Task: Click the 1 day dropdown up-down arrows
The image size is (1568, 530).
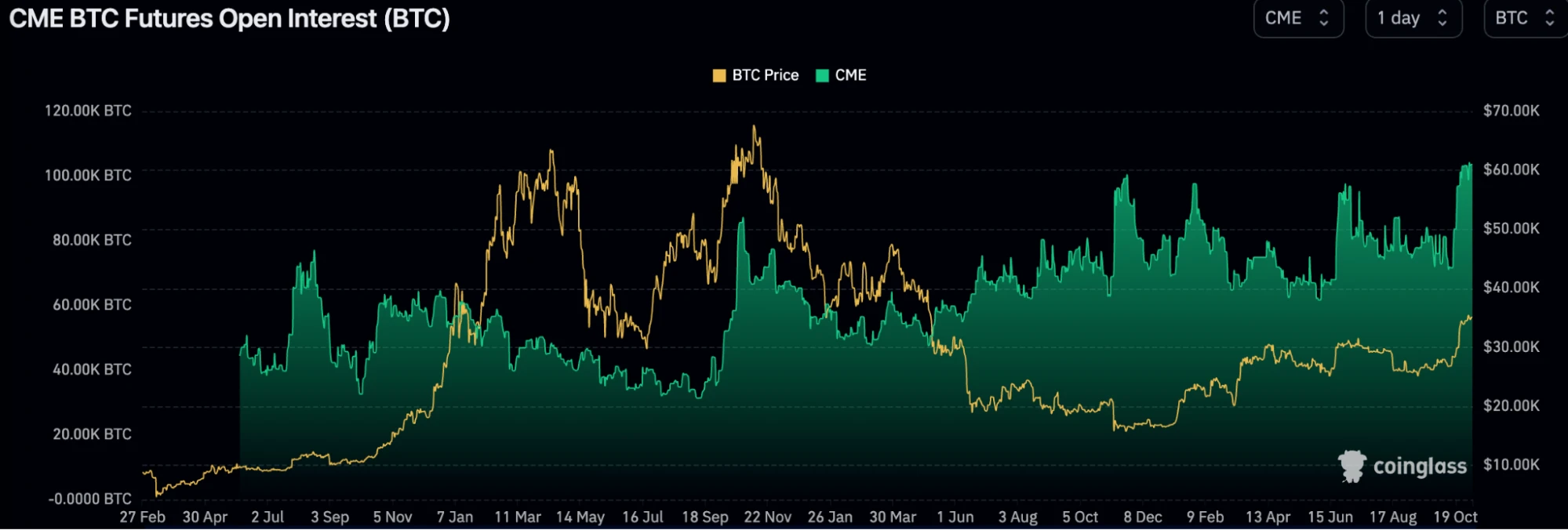Action: pyautogui.click(x=1442, y=18)
